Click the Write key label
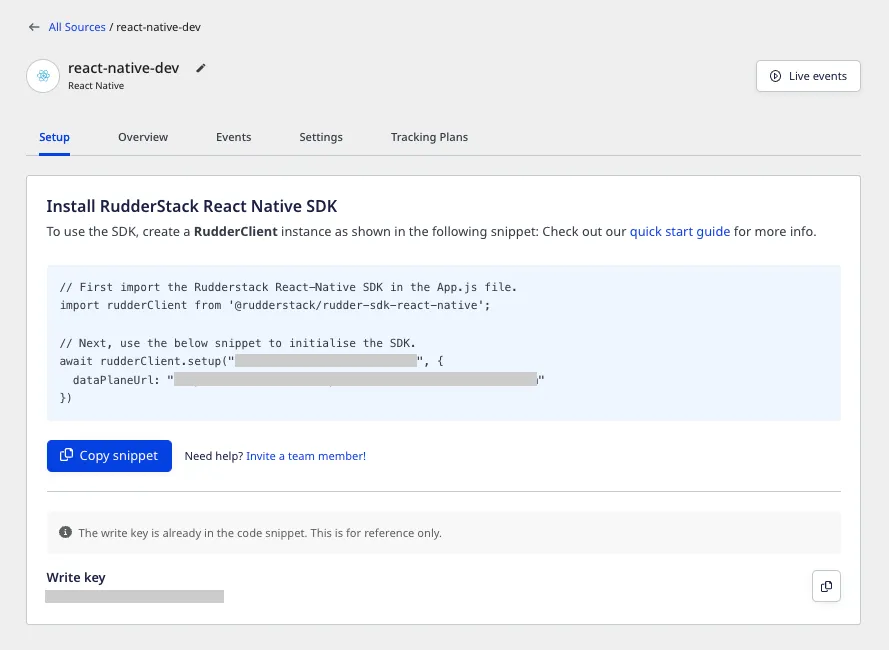Image resolution: width=889 pixels, height=650 pixels. click(76, 577)
